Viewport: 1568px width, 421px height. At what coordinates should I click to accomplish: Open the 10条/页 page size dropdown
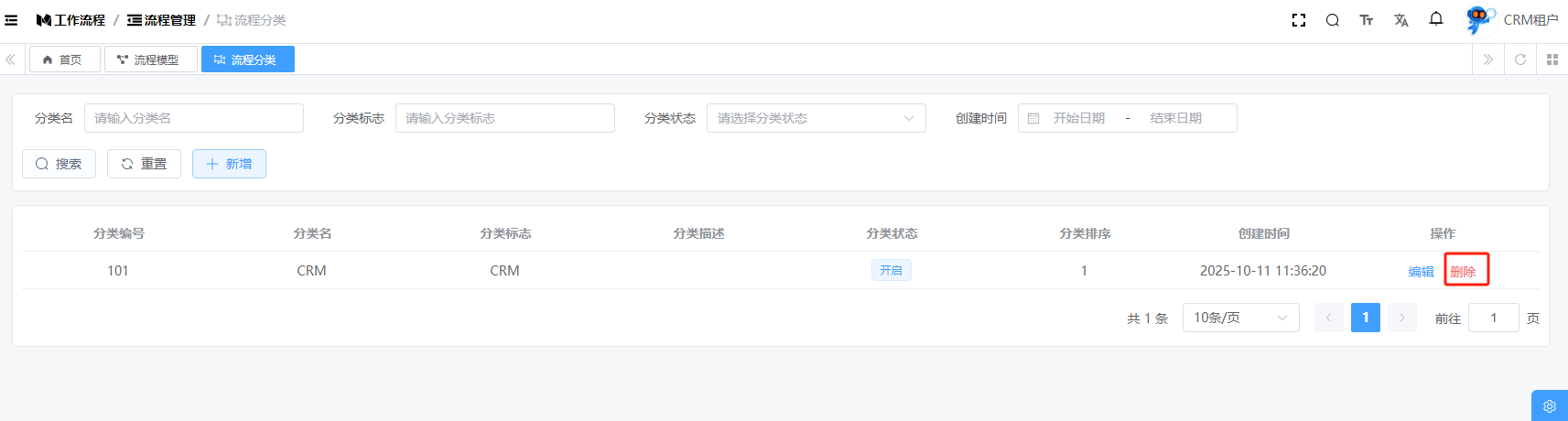pos(1240,318)
